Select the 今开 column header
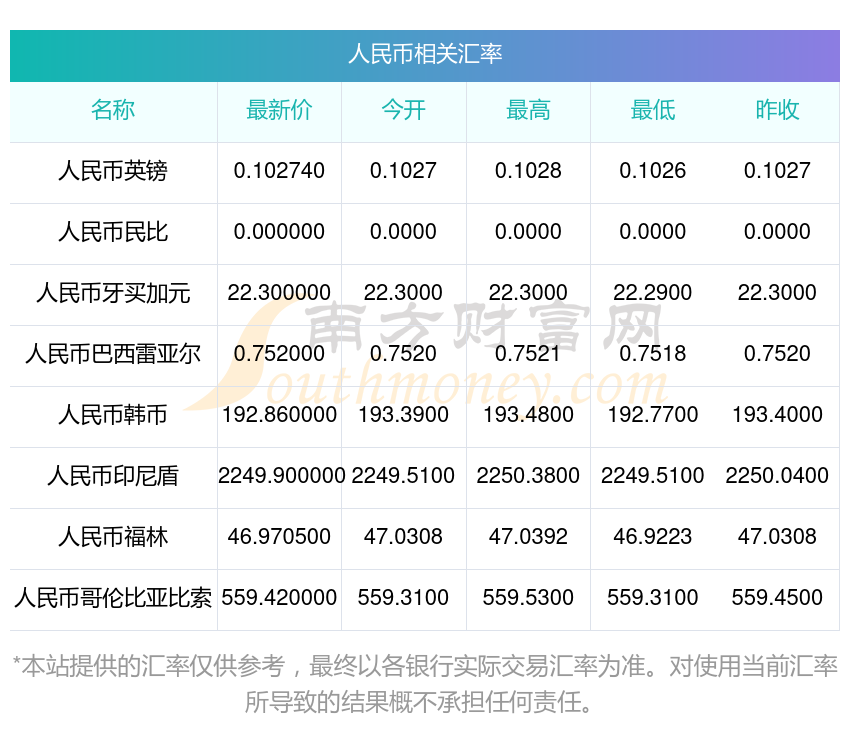This screenshot has width=850, height=733. 403,110
